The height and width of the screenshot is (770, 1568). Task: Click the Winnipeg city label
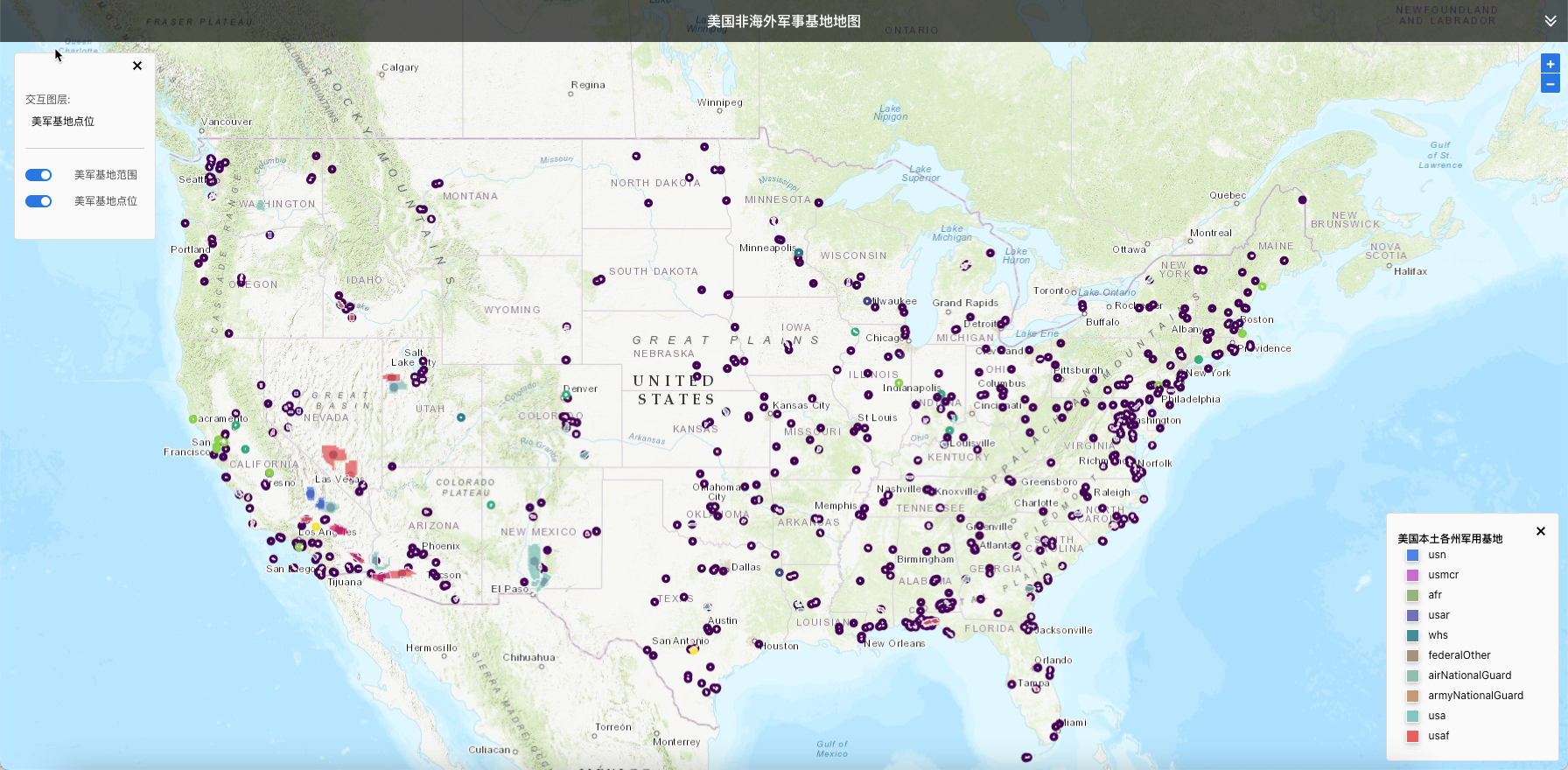pyautogui.click(x=720, y=102)
